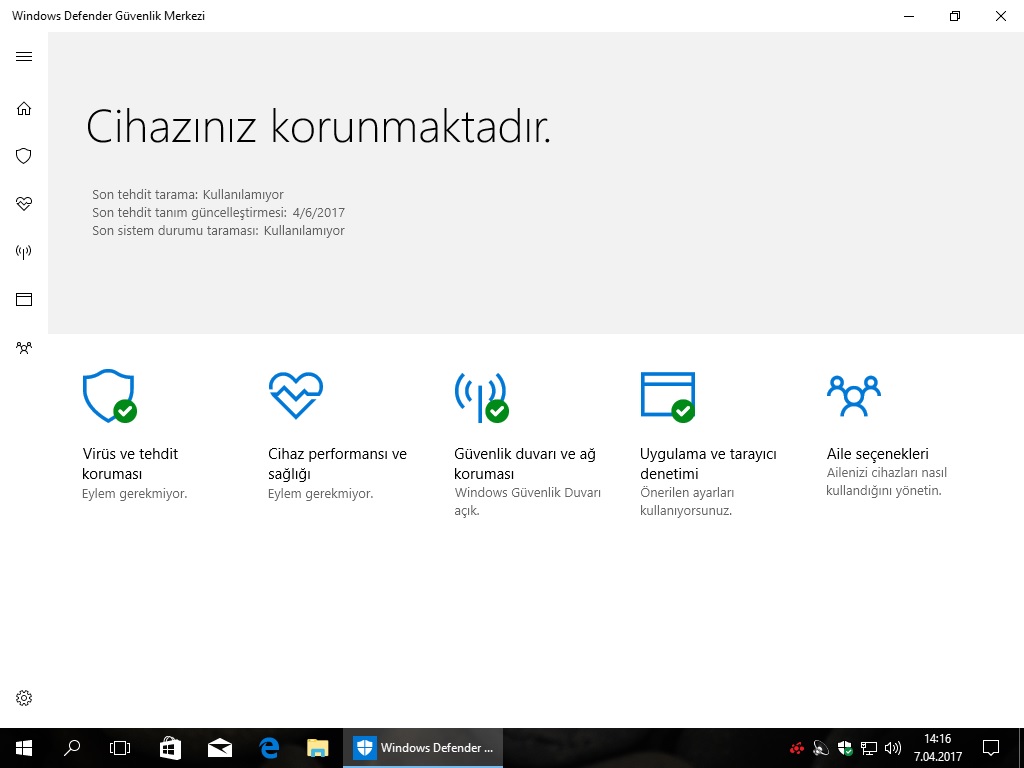This screenshot has height=768, width=1024.
Task: Open the shield virus protection sidebar icon
Action: [24, 156]
